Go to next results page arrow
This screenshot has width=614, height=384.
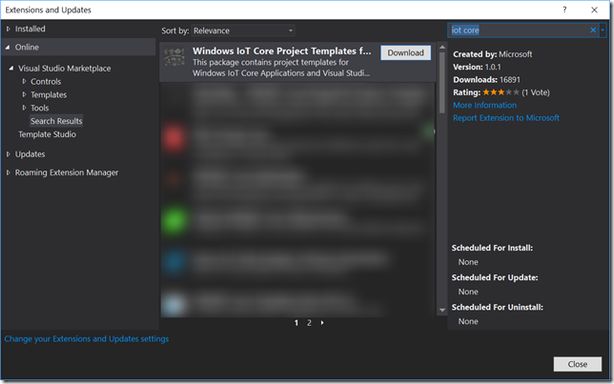pyautogui.click(x=322, y=323)
